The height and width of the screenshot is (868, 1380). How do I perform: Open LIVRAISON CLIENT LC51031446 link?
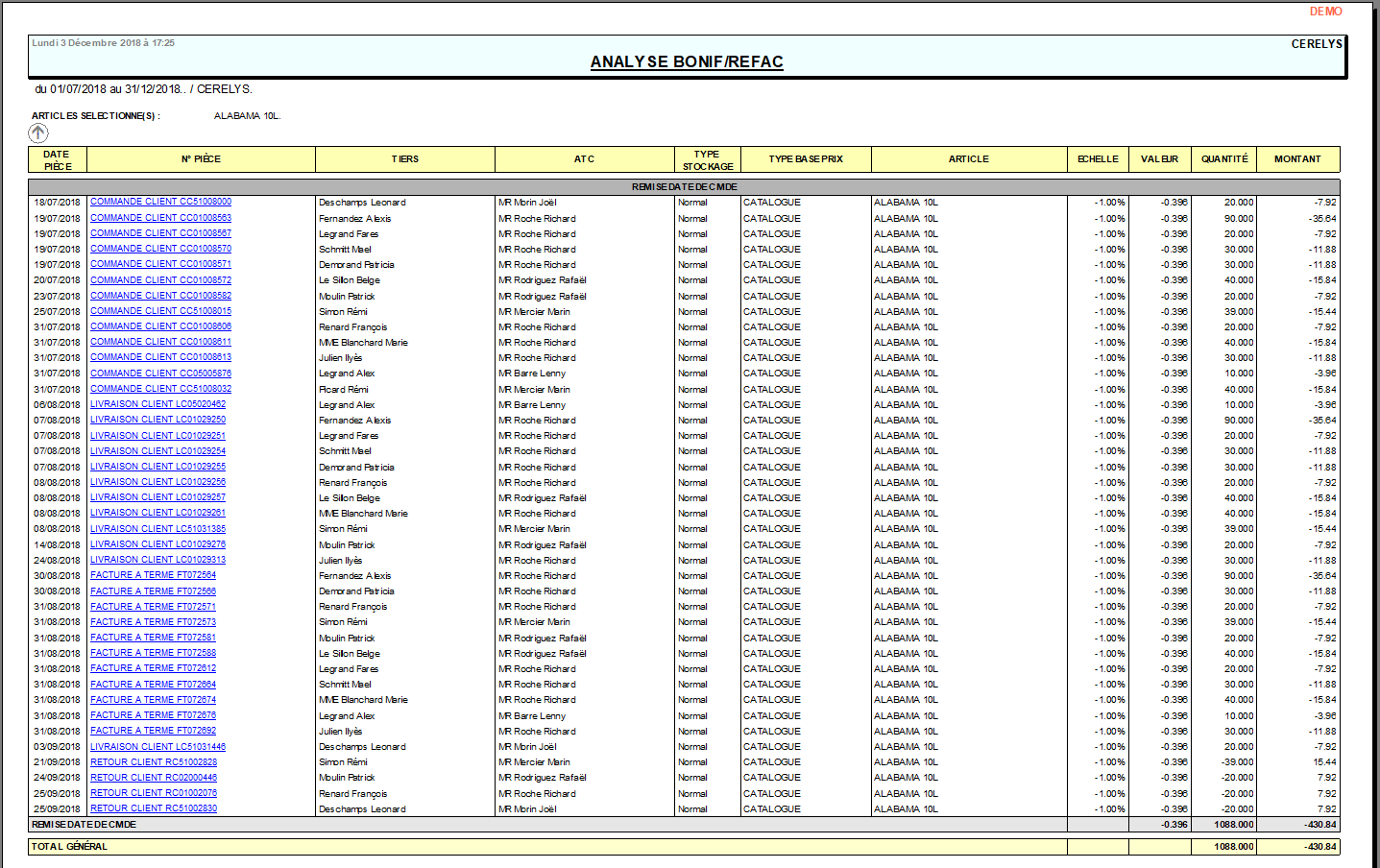click(157, 747)
